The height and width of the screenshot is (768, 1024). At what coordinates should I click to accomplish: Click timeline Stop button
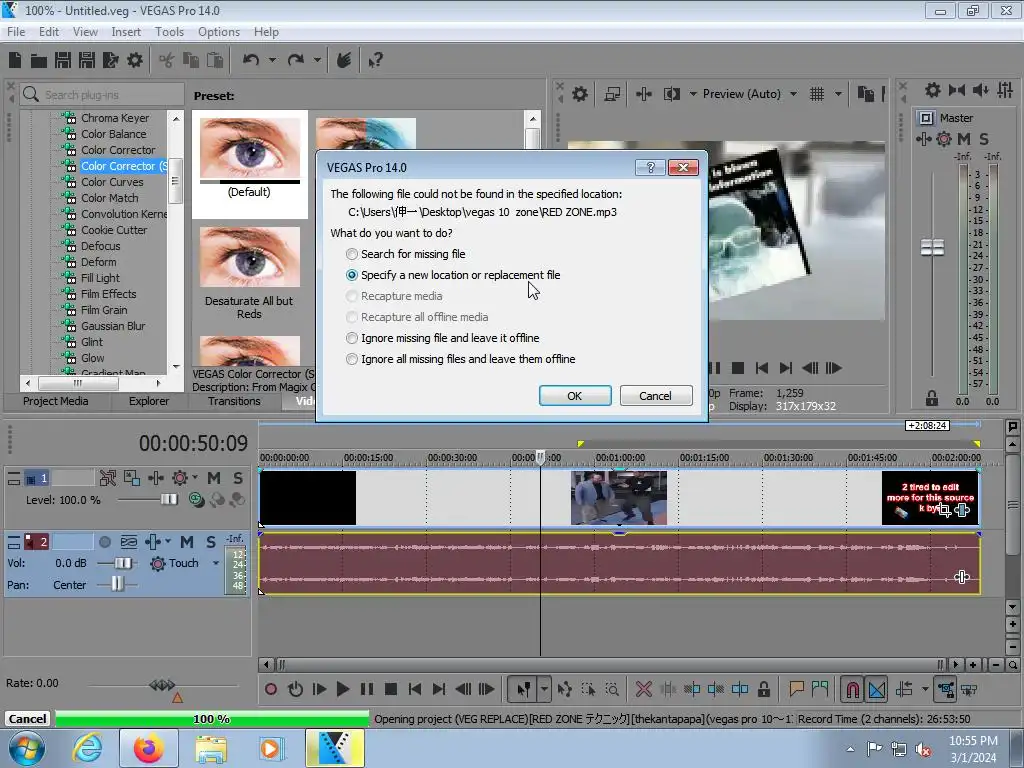(391, 689)
